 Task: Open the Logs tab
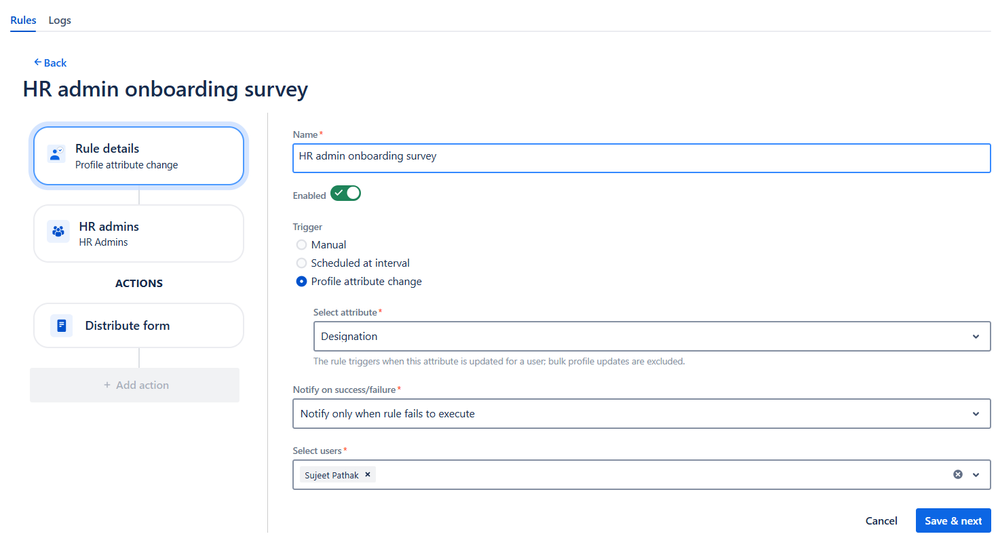(60, 20)
